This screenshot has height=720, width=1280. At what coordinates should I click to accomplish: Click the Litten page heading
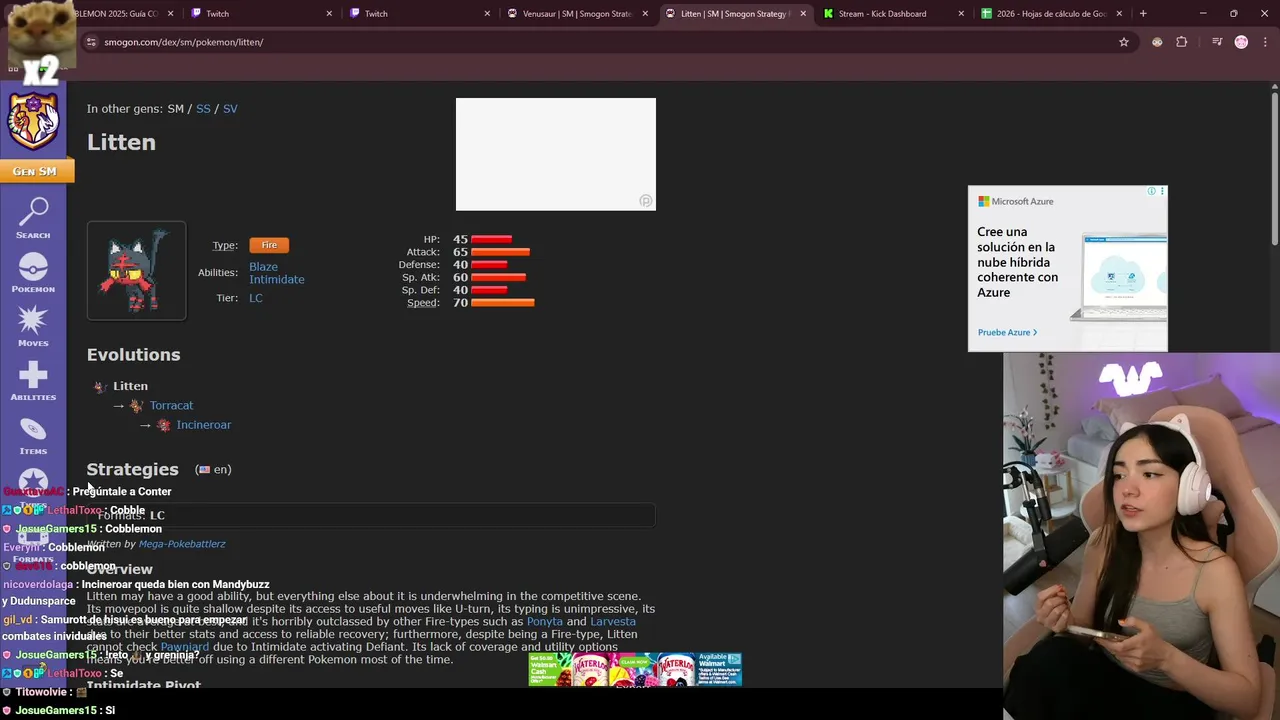tap(121, 142)
